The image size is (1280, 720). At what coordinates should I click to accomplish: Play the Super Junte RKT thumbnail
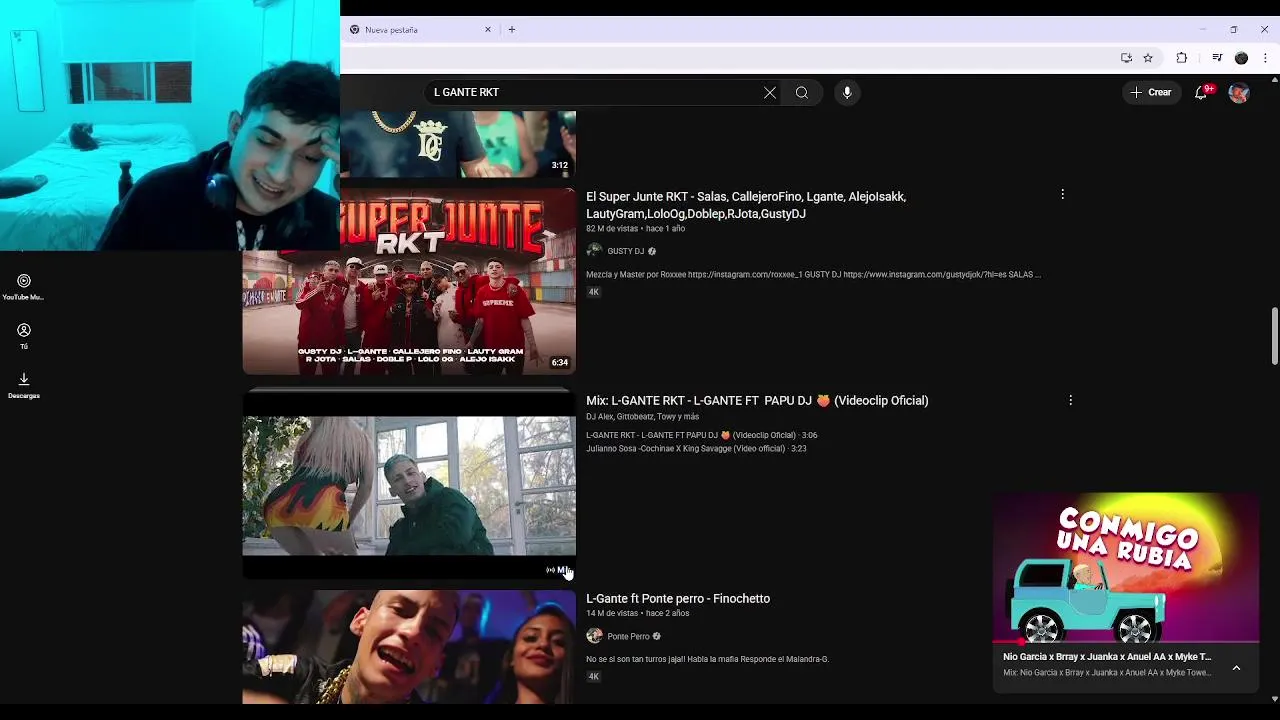[x=409, y=282]
